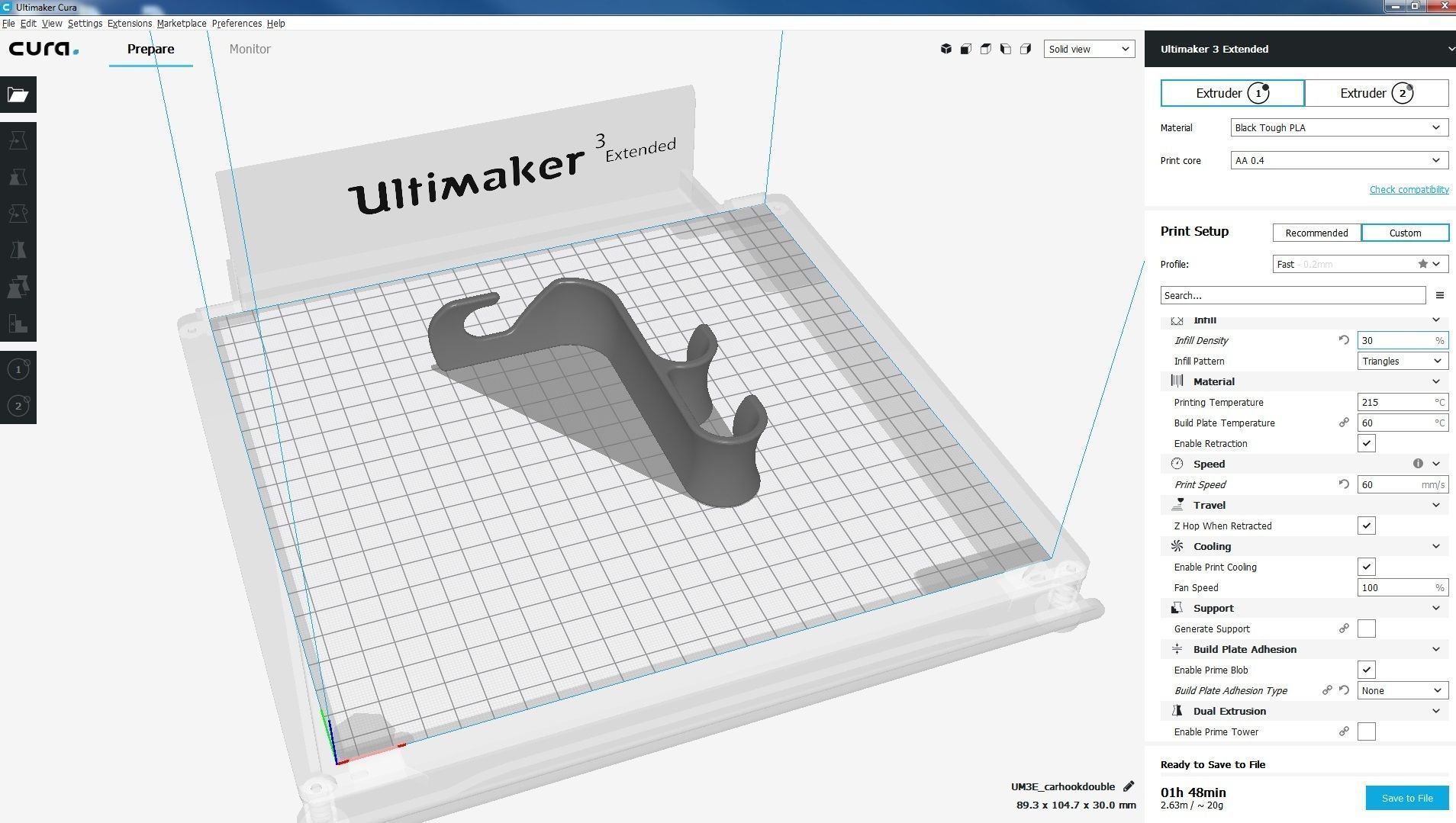Expand the Ultimaker 3 Extended printer selector
The width and height of the screenshot is (1456, 823).
click(x=1300, y=49)
